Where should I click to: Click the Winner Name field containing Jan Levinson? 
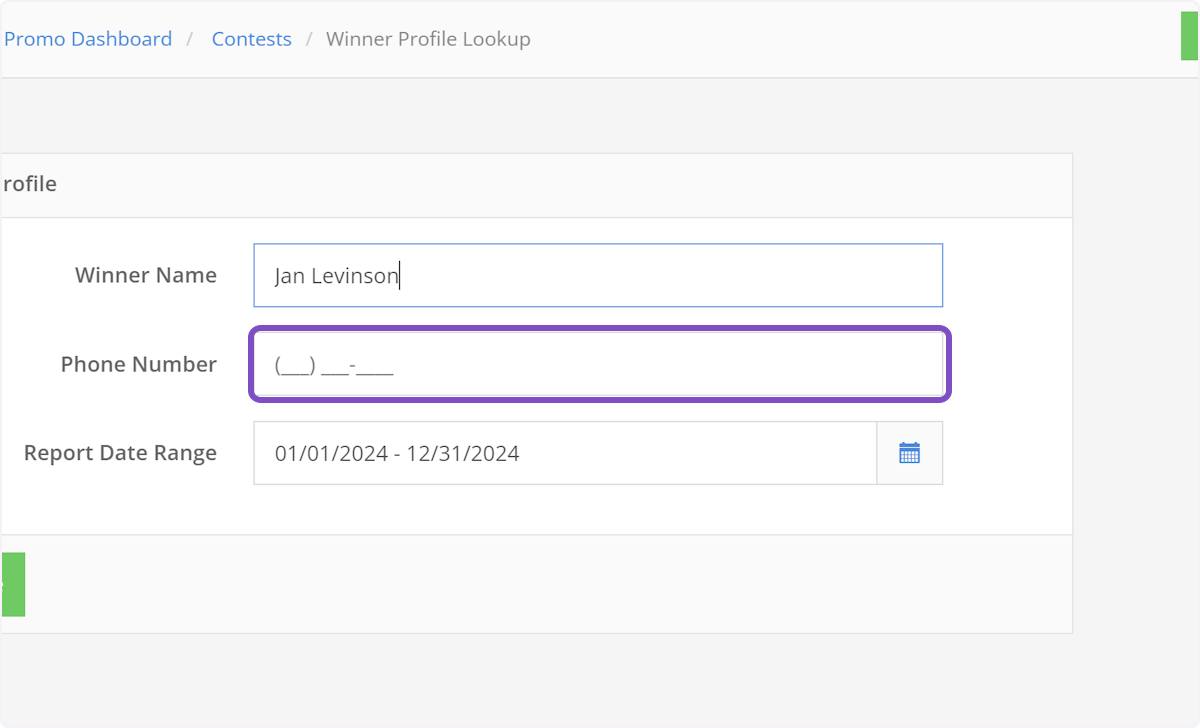(x=598, y=275)
